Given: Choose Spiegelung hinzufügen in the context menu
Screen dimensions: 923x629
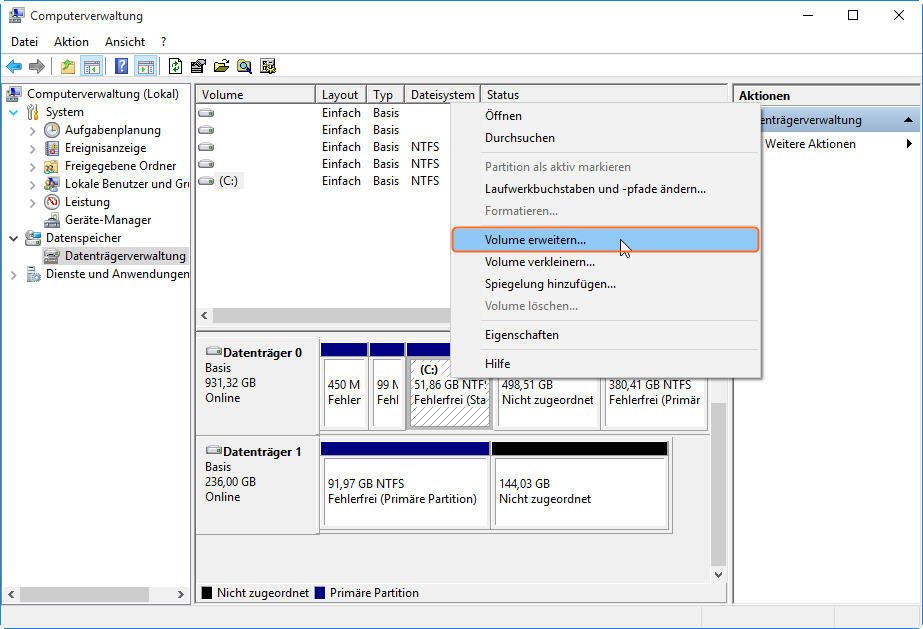Looking at the screenshot, I should coord(606,284).
